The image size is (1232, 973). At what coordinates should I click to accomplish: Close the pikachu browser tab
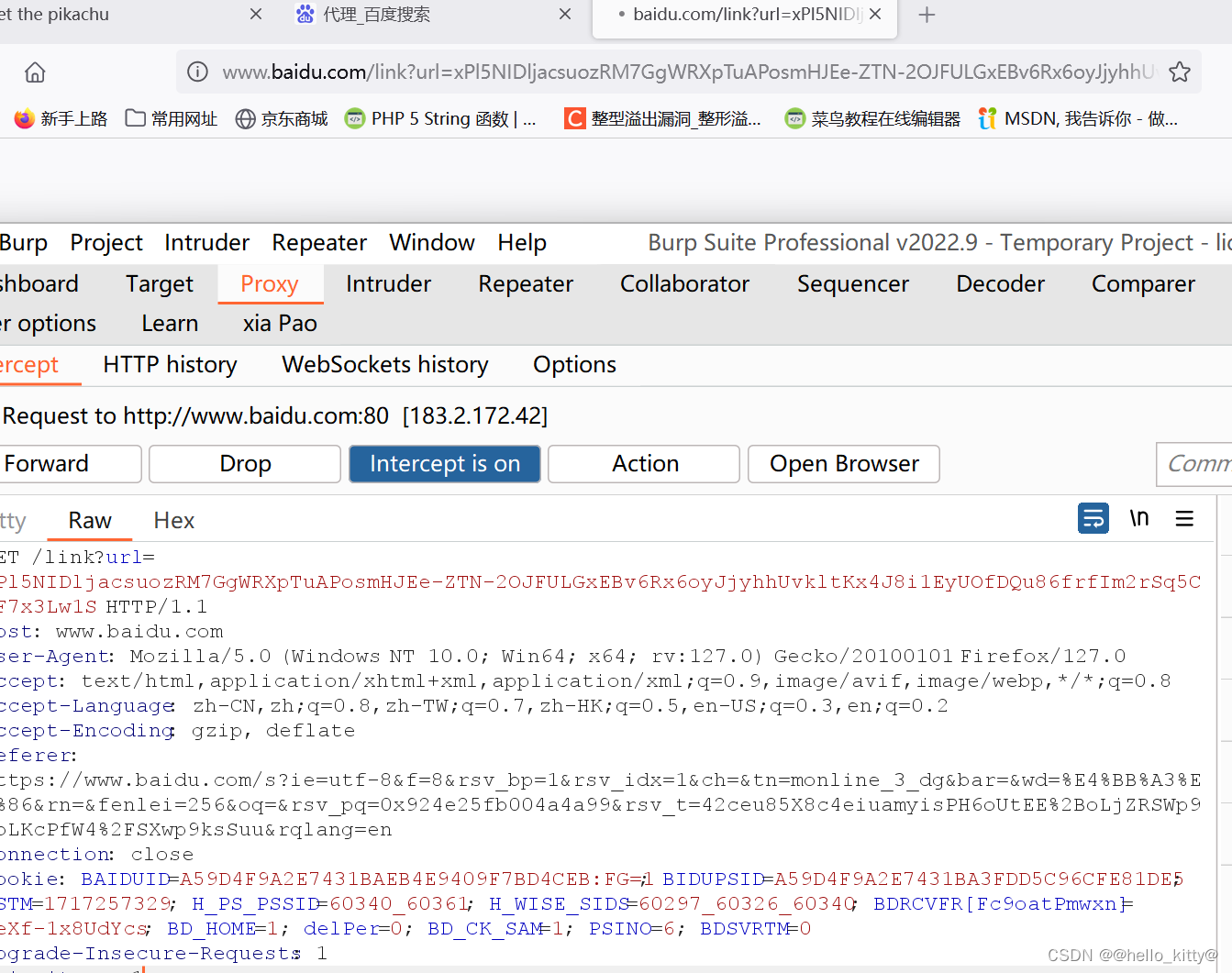256,15
